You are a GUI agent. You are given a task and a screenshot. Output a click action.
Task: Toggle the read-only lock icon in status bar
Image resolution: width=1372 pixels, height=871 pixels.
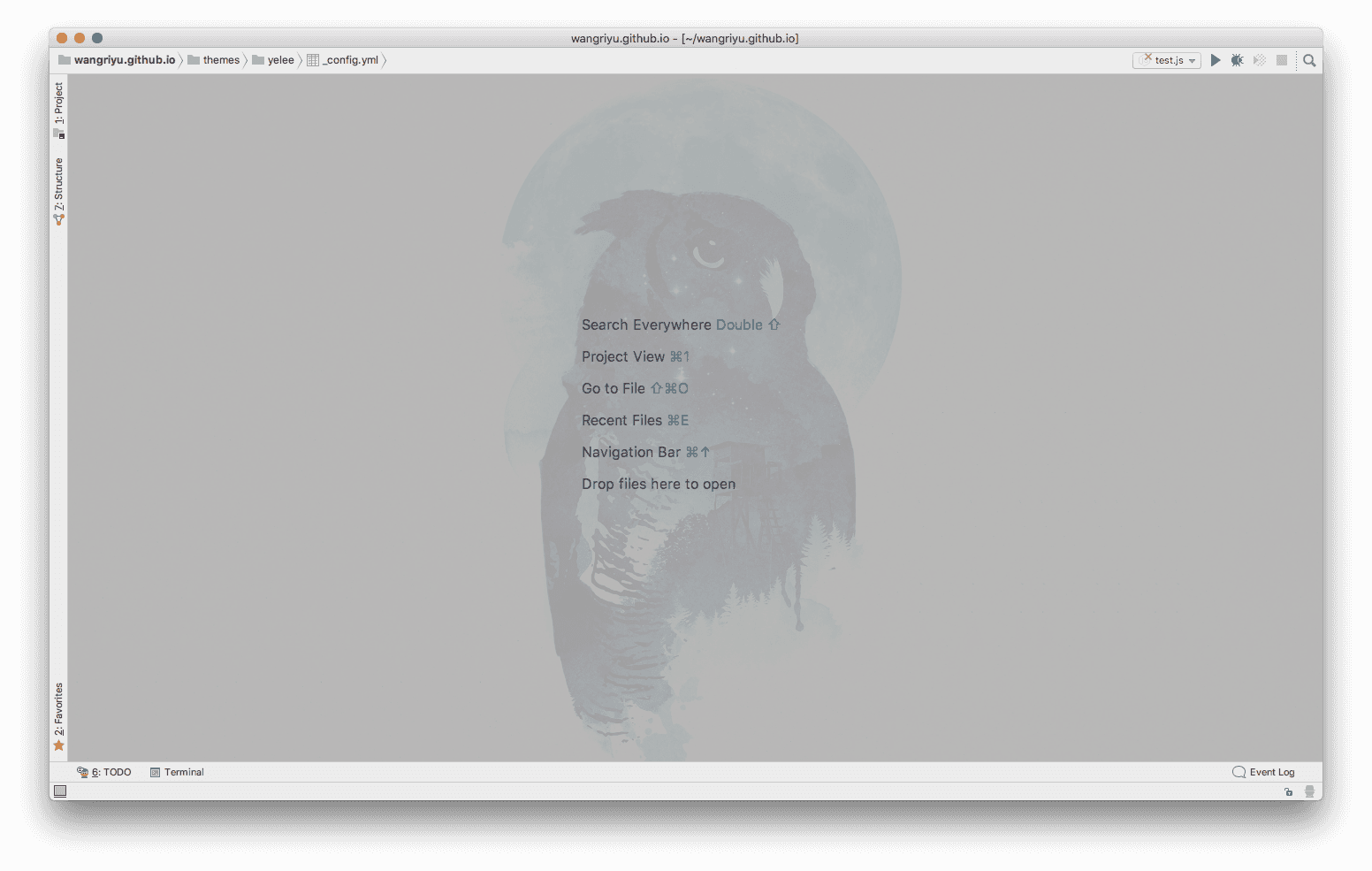coord(1289,791)
